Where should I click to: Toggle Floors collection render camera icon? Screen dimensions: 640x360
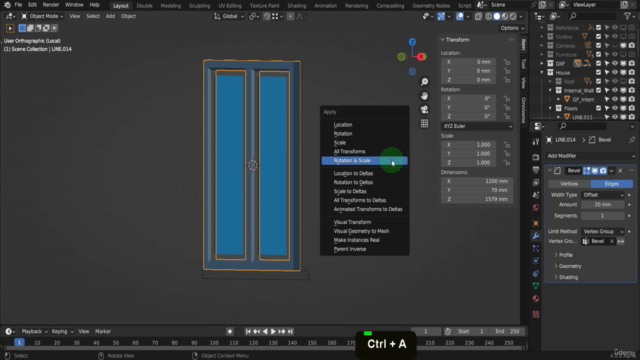(631, 108)
